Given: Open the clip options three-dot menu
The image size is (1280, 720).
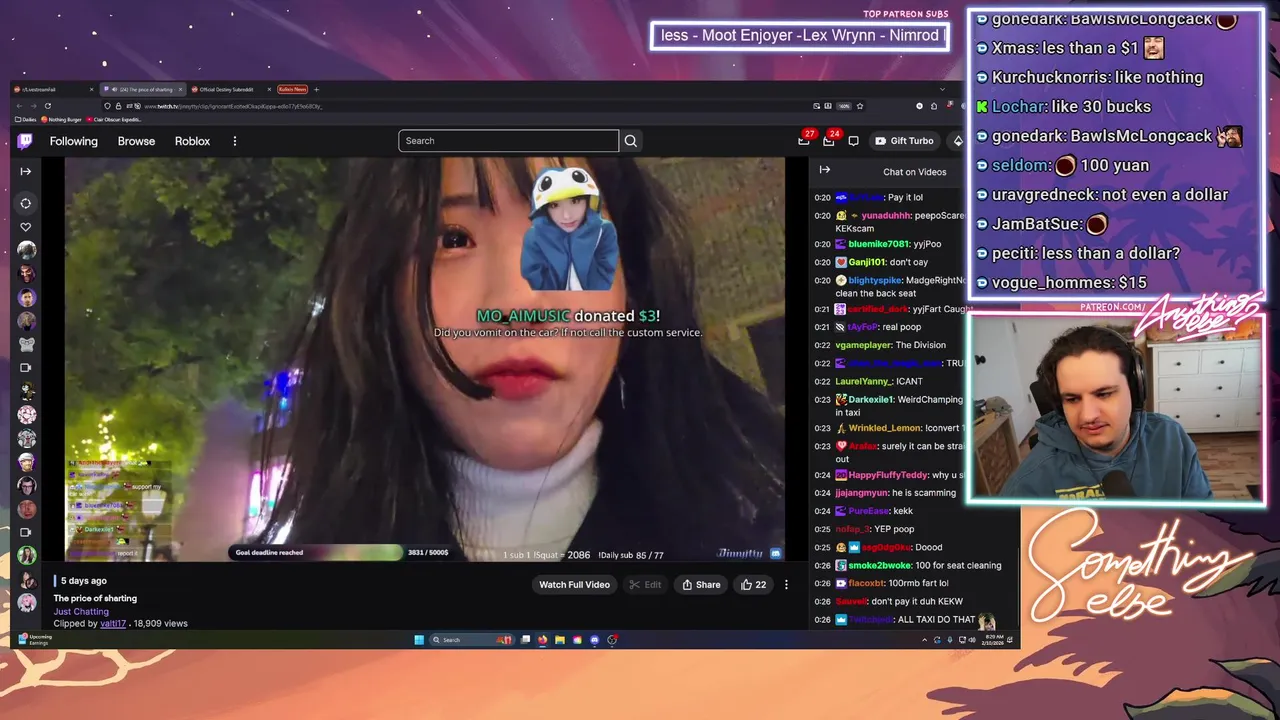Looking at the screenshot, I should coord(786,585).
